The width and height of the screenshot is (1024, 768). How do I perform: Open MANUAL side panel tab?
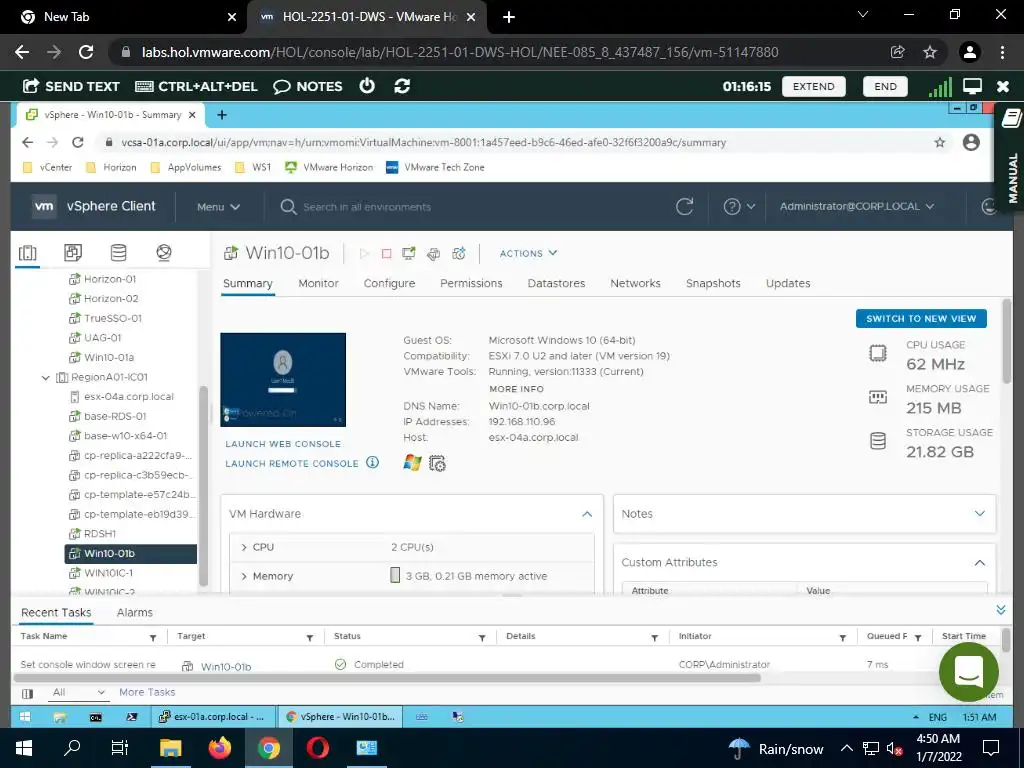[x=1011, y=157]
